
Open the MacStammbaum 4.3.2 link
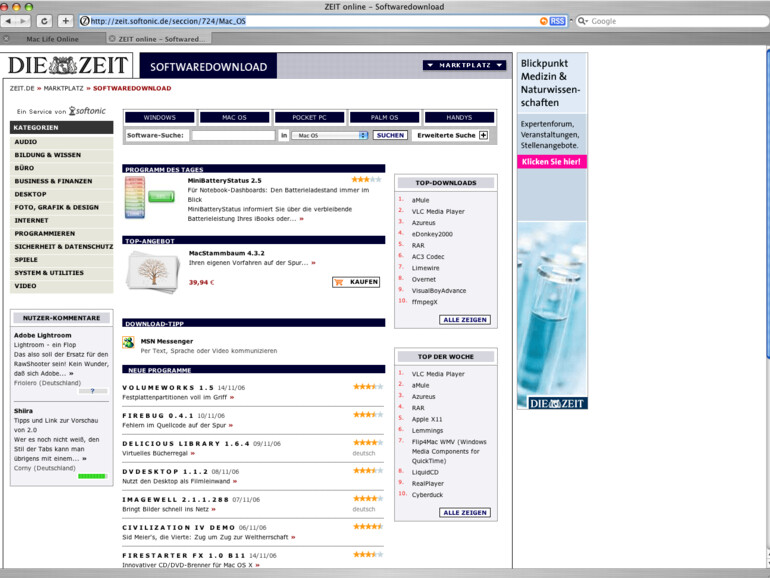click(x=226, y=253)
